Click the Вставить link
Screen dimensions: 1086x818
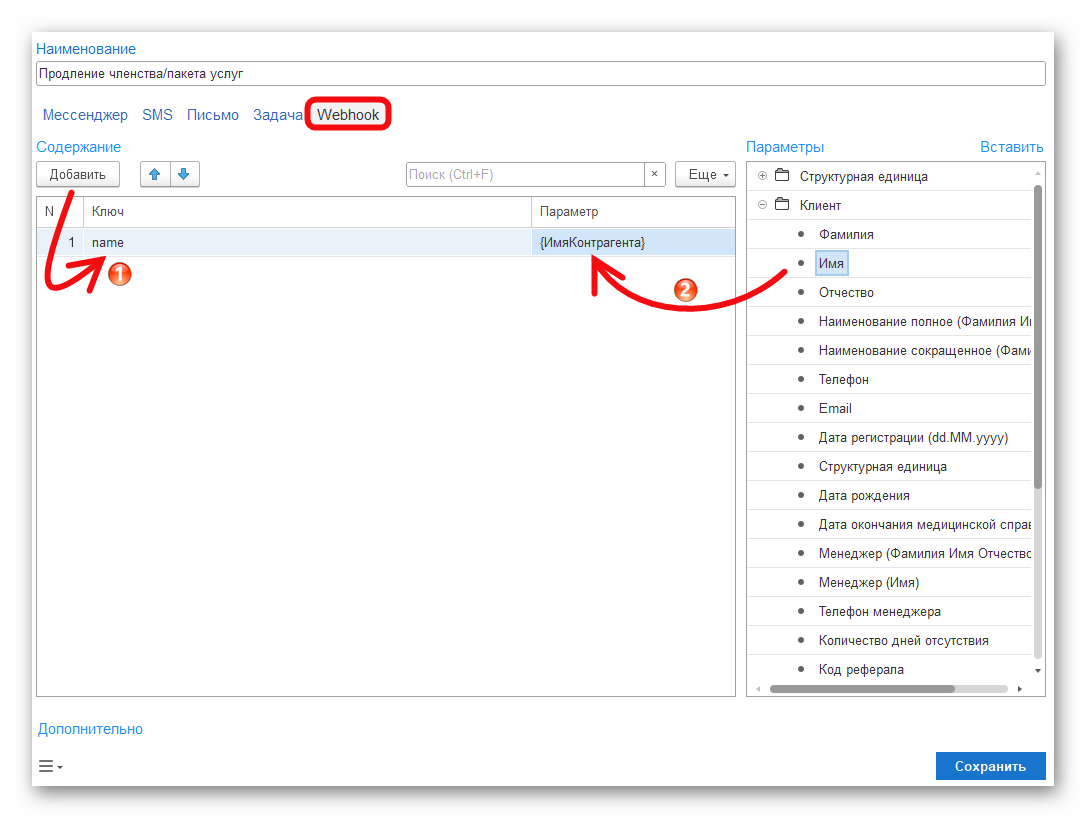point(1011,147)
